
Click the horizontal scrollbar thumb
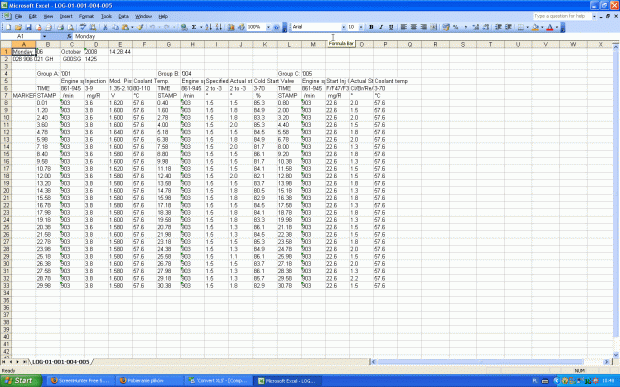480,362
